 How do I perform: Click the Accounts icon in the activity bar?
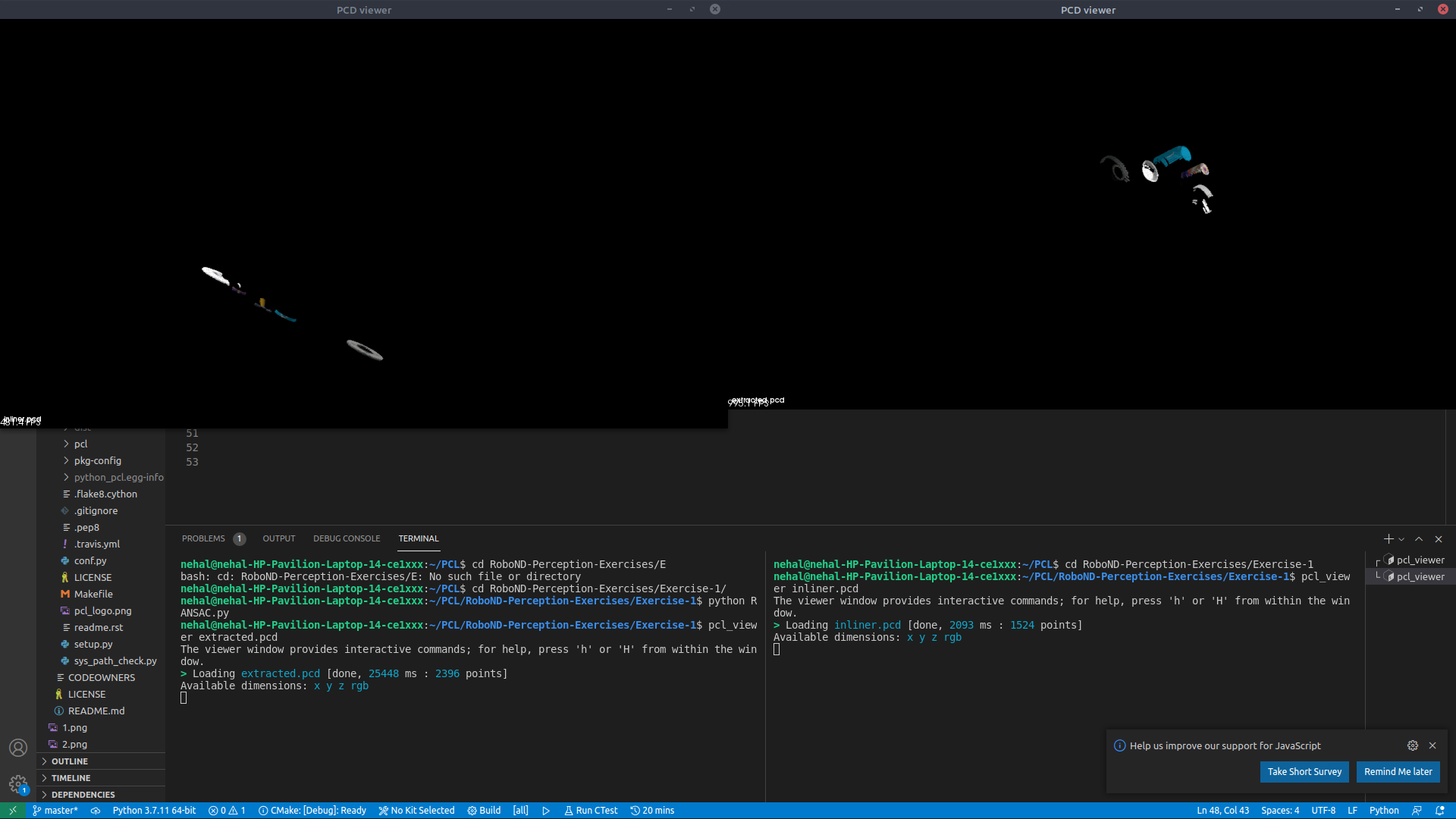point(18,748)
